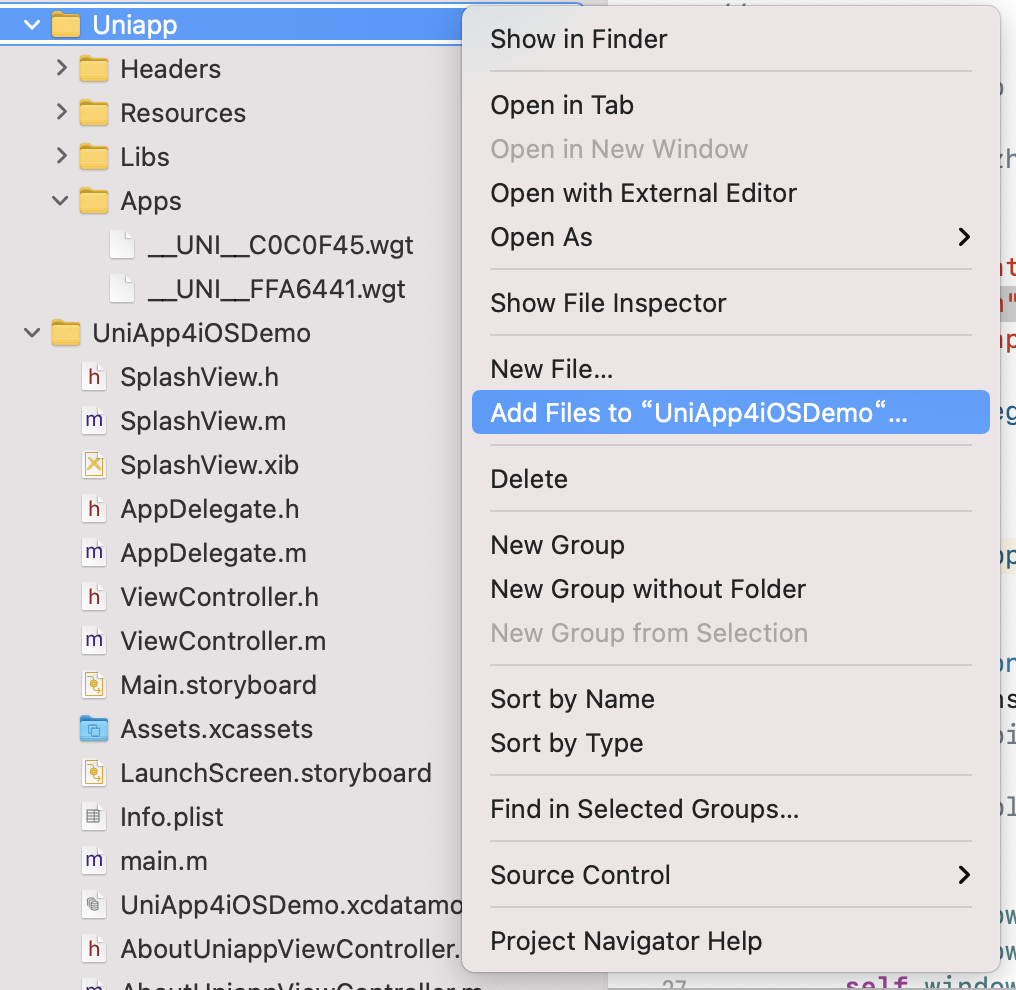The width and height of the screenshot is (1016, 990).
Task: Select Info.plist file name
Action: click(172, 818)
